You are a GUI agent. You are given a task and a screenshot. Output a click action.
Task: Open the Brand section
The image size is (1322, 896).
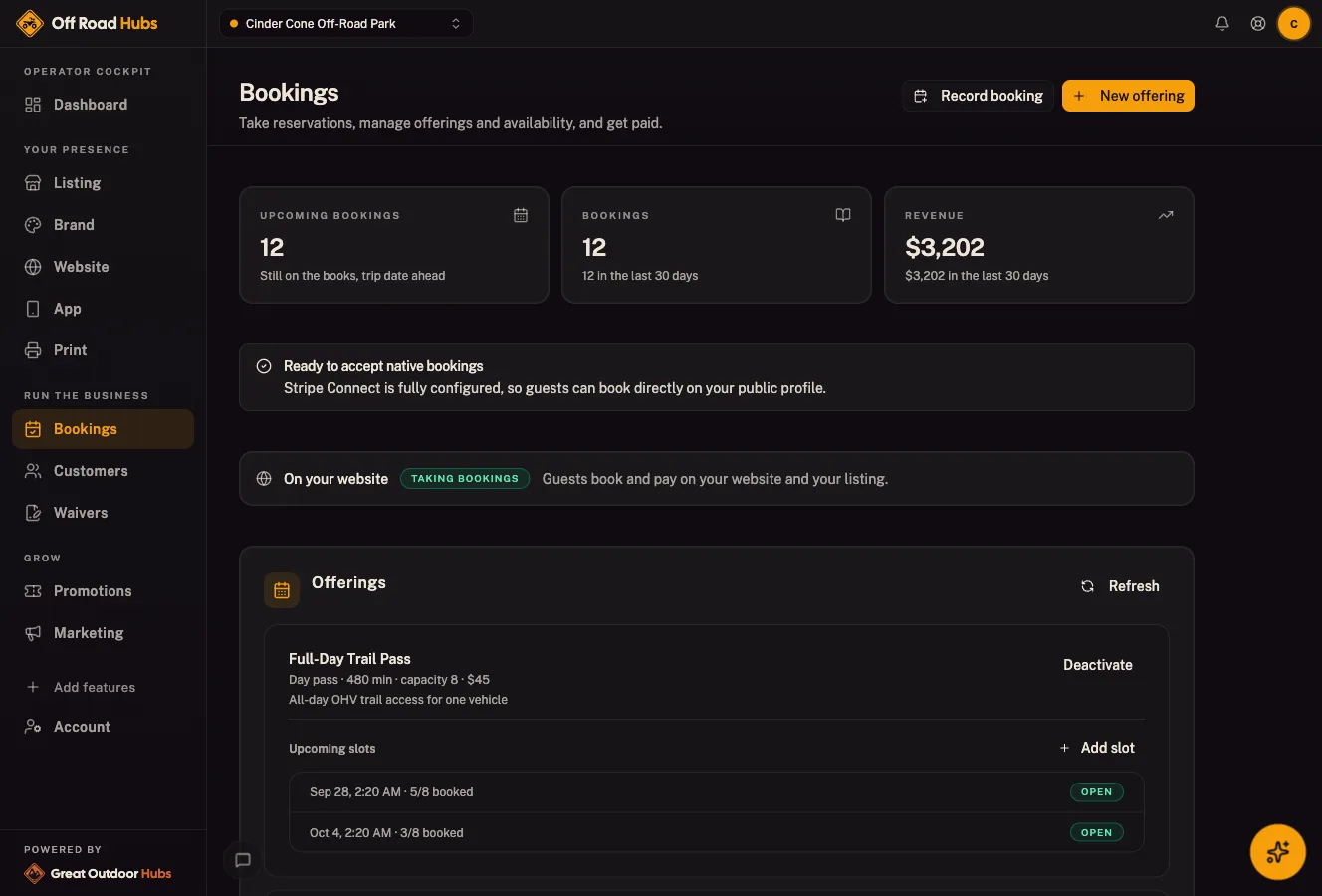(x=103, y=225)
